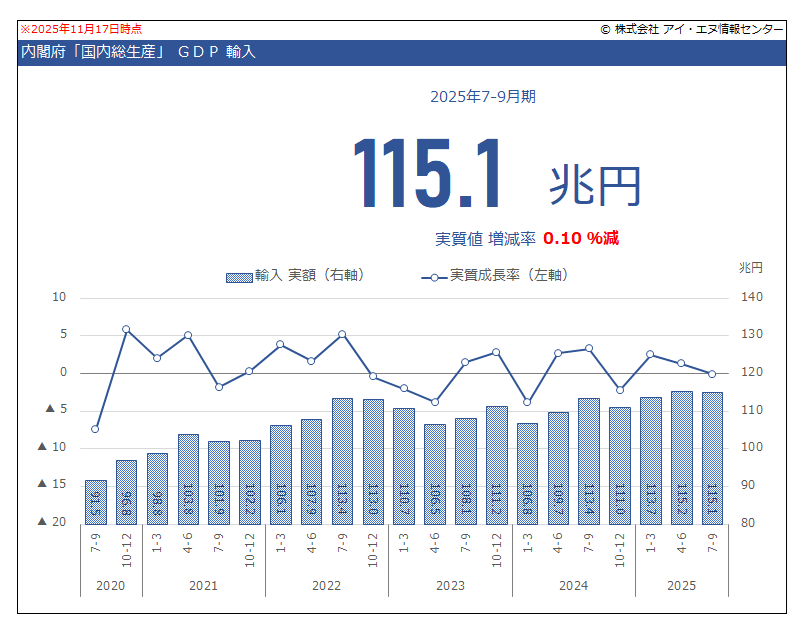The width and height of the screenshot is (804, 634).
Task: Click the 2025 4-6 bar labeled 115.2
Action: pos(682,456)
